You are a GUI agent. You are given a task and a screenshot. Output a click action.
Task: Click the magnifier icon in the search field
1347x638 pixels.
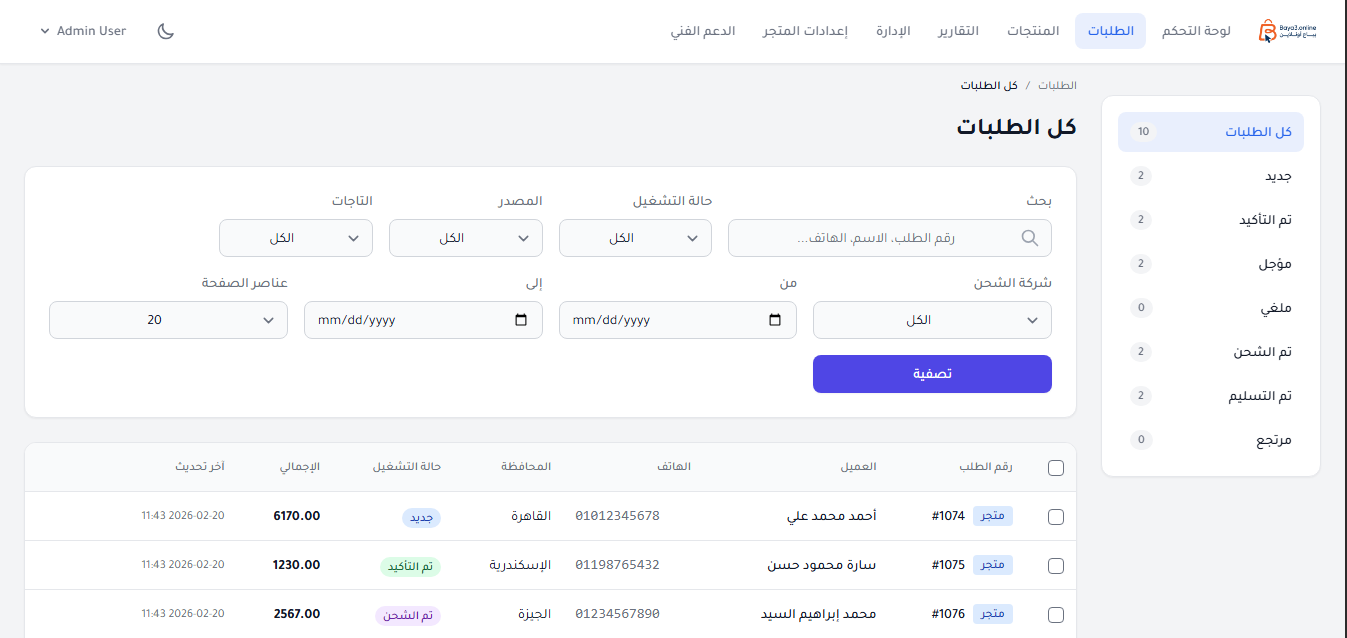(x=1030, y=237)
